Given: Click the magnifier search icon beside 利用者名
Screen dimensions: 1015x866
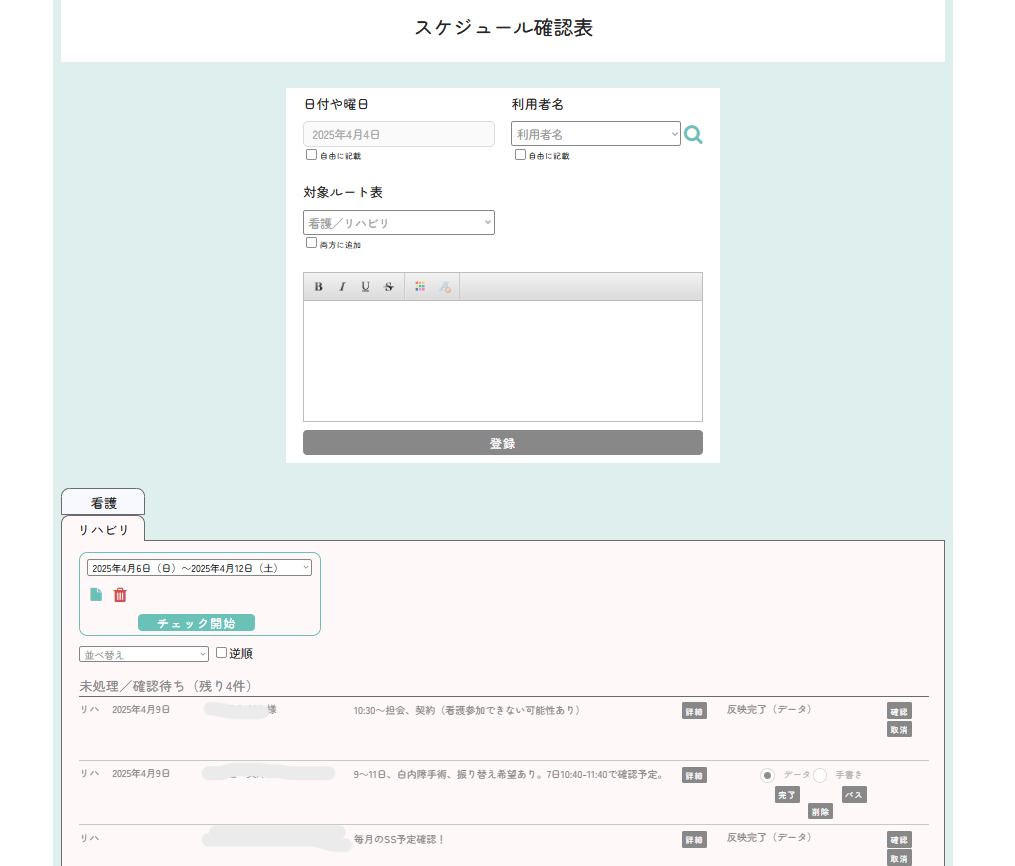Looking at the screenshot, I should point(693,135).
